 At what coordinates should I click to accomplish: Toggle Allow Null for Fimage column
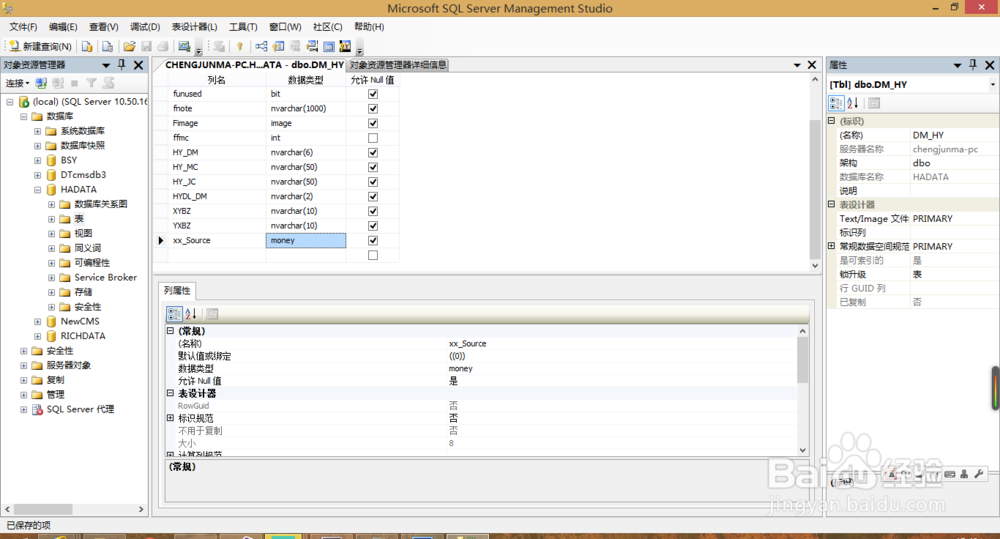373,123
